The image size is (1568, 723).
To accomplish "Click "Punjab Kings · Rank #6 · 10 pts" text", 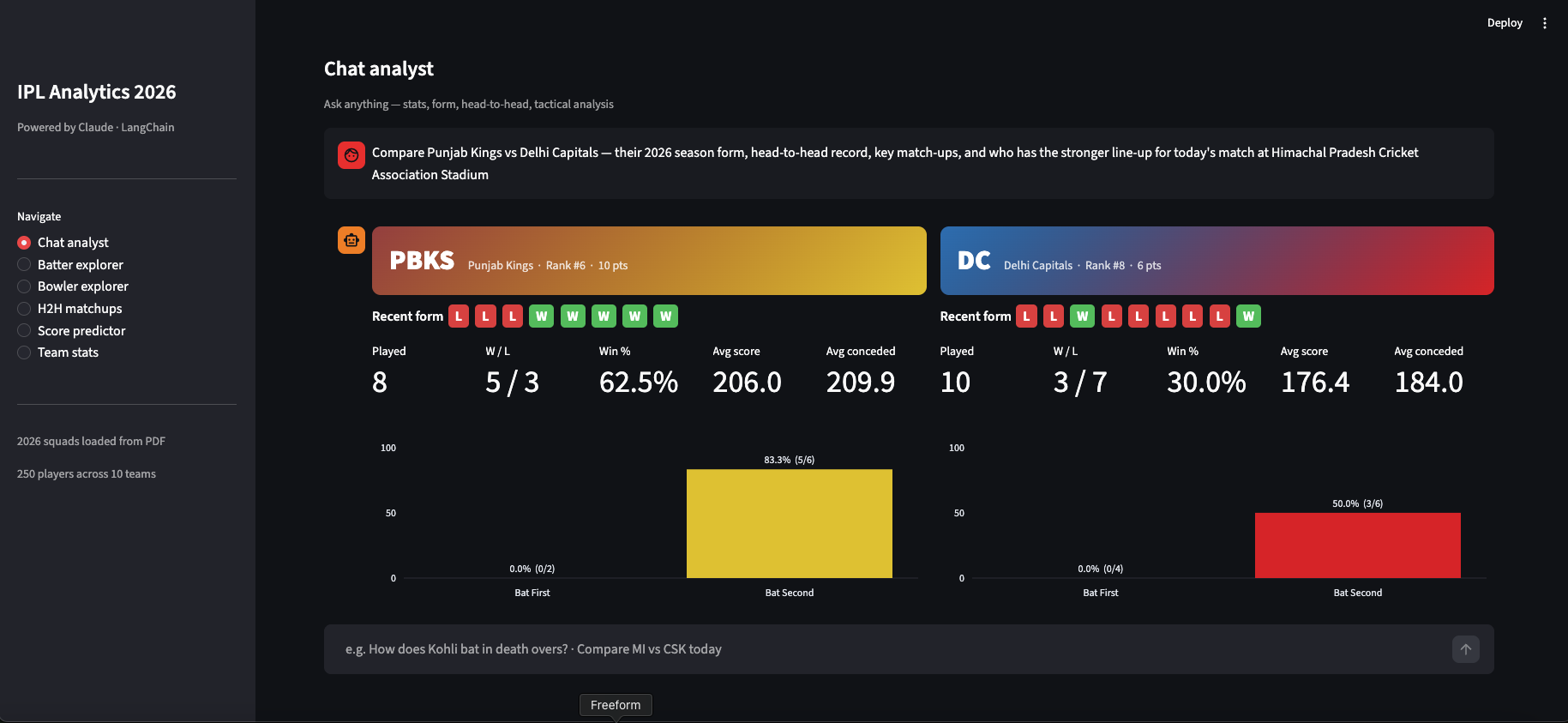I will [548, 266].
